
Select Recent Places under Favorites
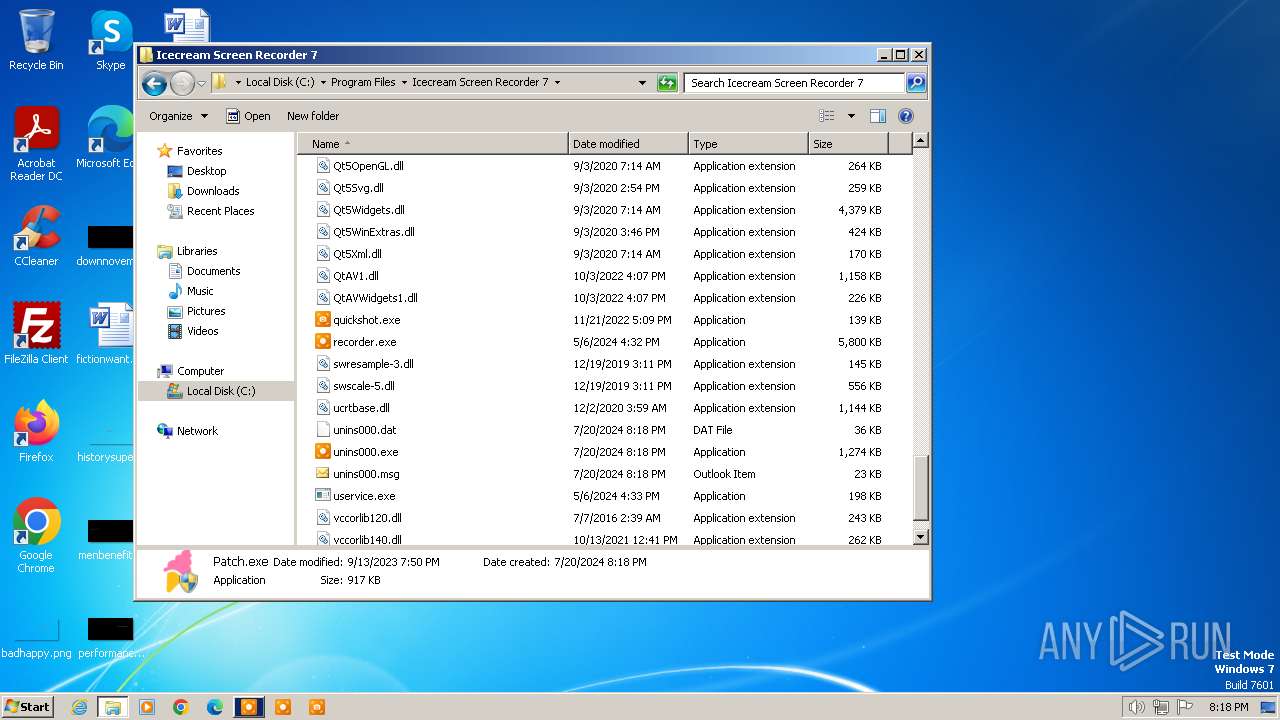tap(220, 211)
